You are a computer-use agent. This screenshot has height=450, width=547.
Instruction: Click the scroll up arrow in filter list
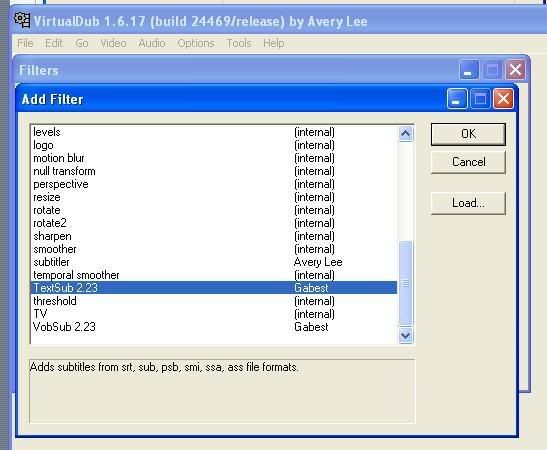pos(405,134)
